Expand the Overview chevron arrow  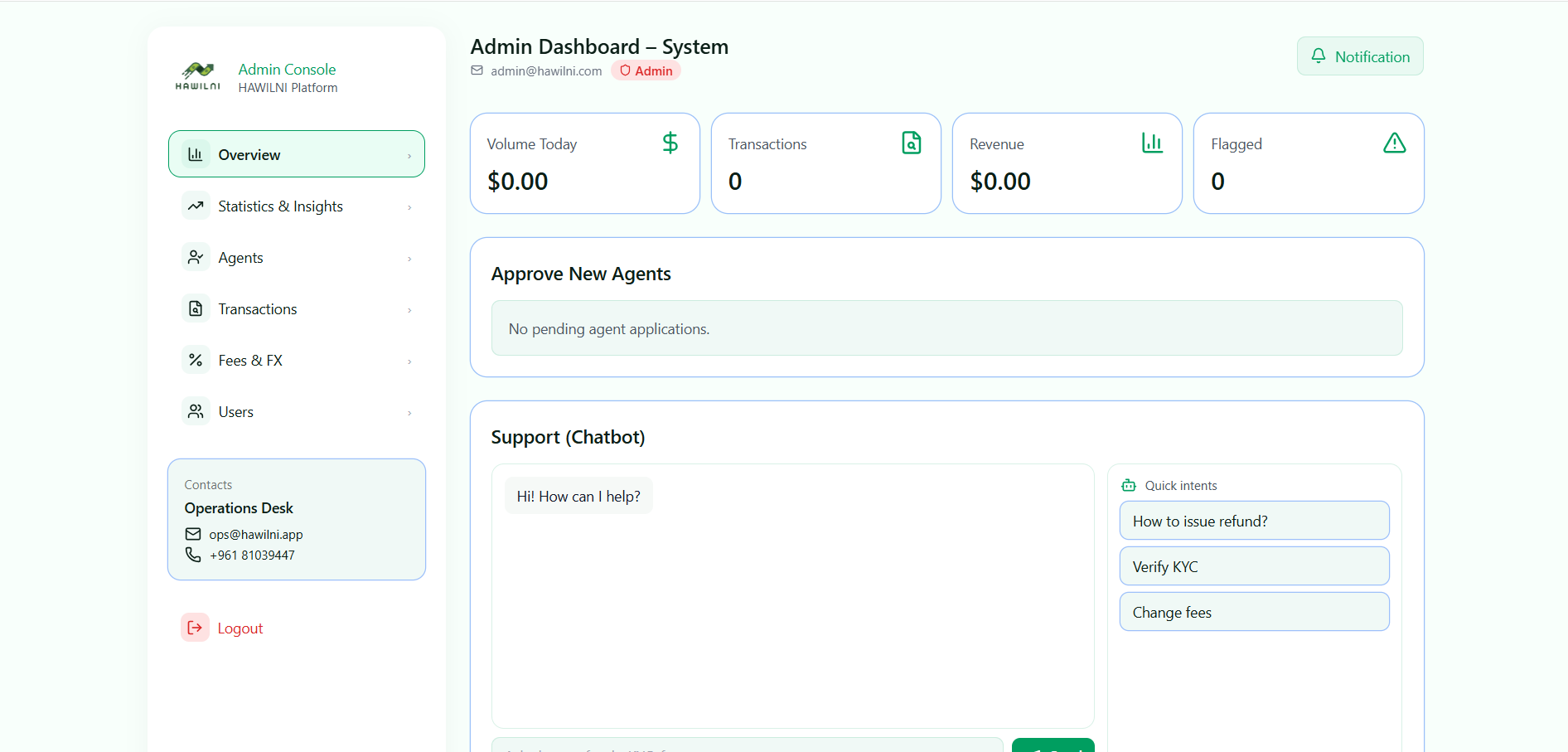[x=409, y=156]
